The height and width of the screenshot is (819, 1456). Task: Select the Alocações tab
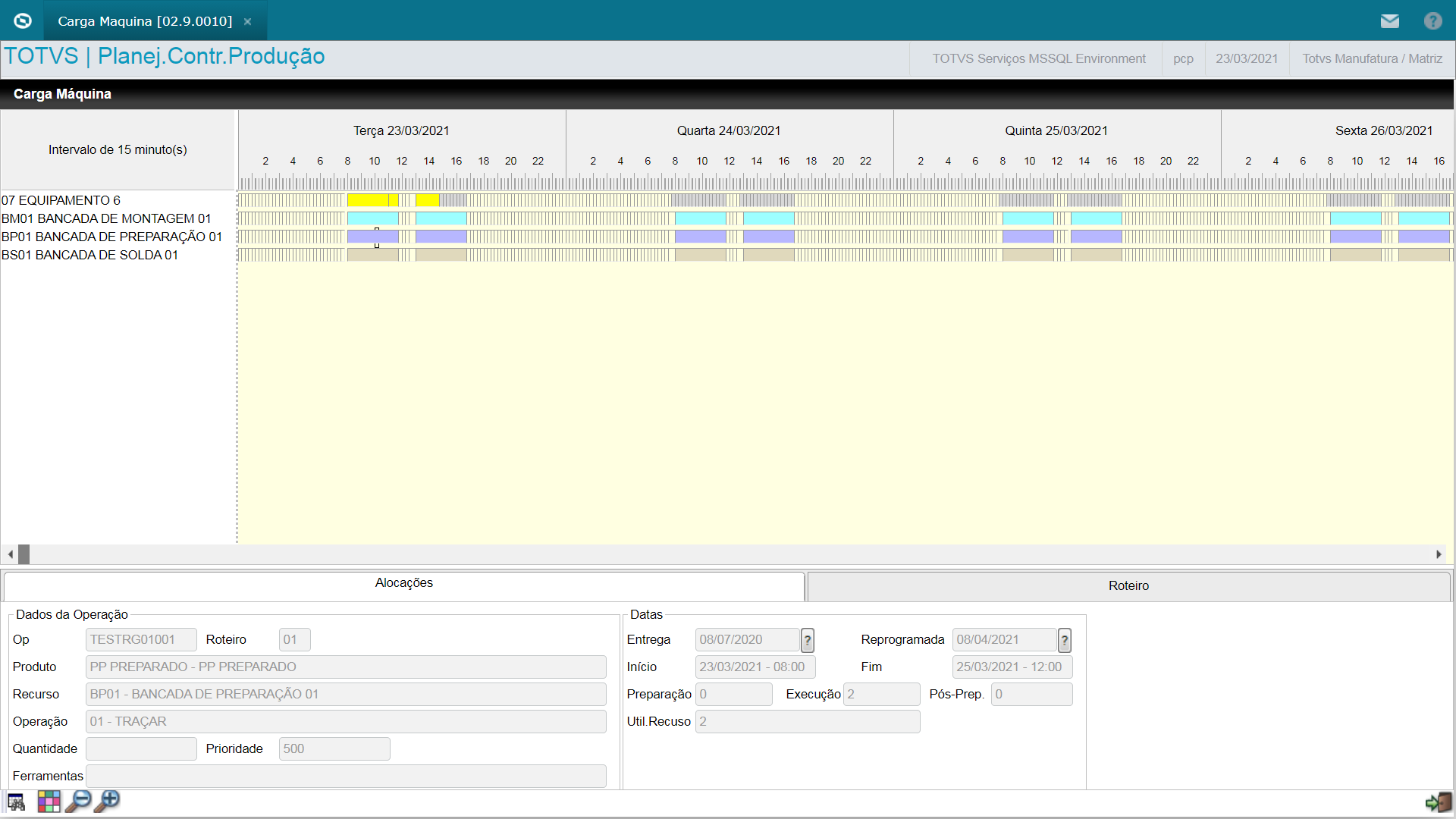tap(403, 583)
